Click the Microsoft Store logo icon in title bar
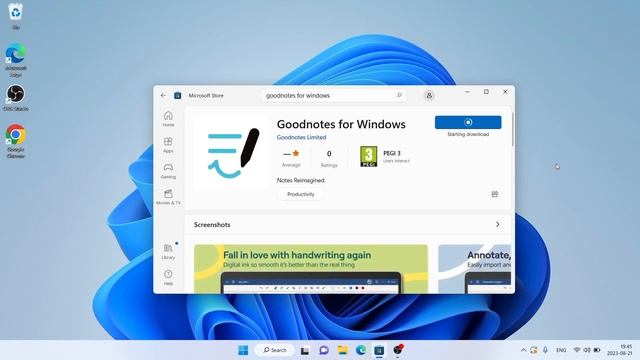This screenshot has height=360, width=640. click(x=178, y=96)
